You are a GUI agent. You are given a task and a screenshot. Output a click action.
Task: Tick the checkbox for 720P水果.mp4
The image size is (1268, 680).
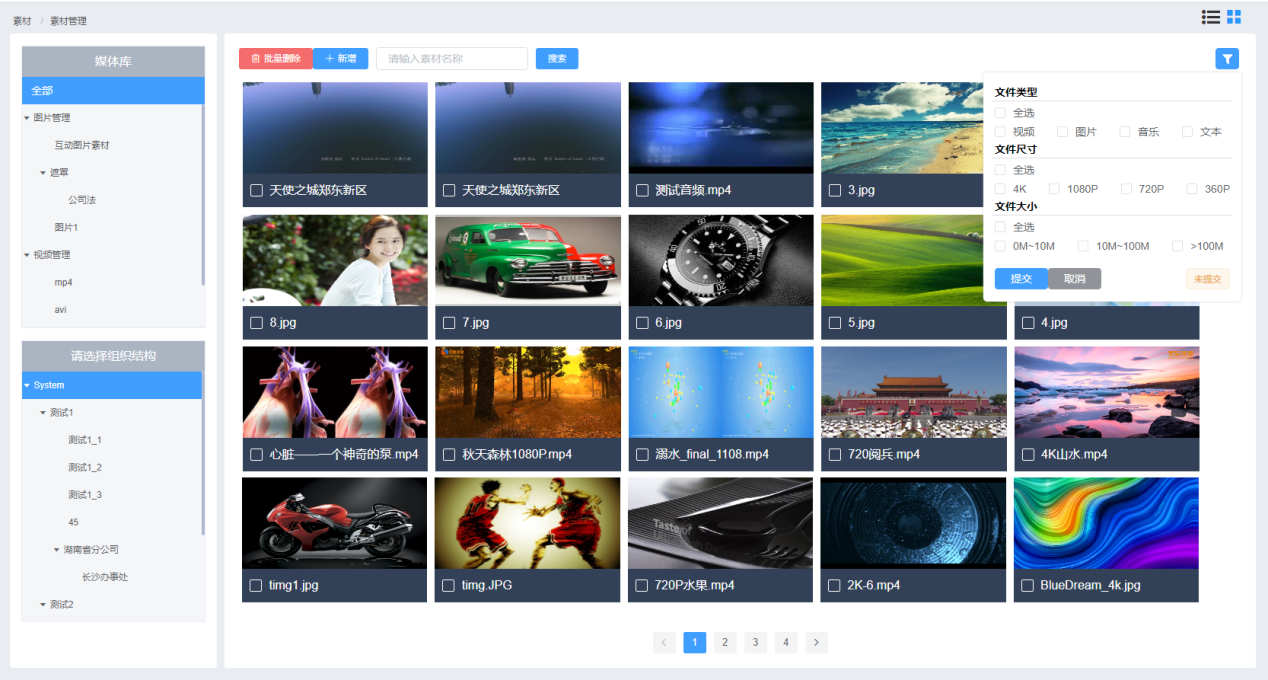pyautogui.click(x=642, y=586)
